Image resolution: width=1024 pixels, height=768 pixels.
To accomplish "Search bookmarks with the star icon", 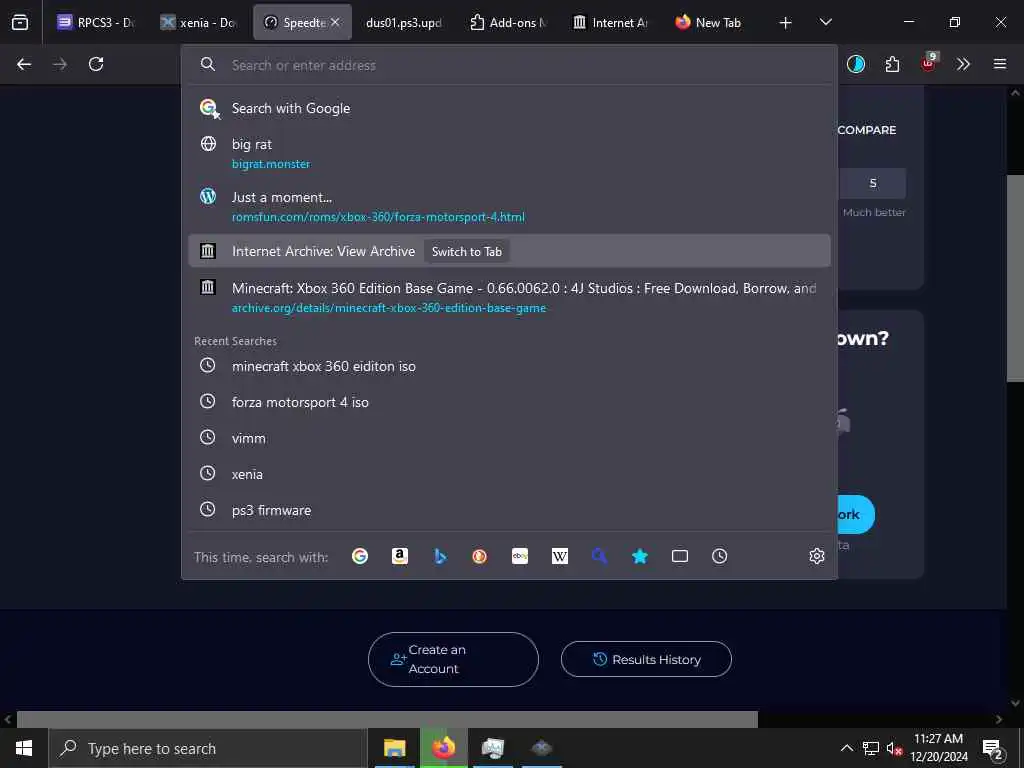I will coord(640,556).
